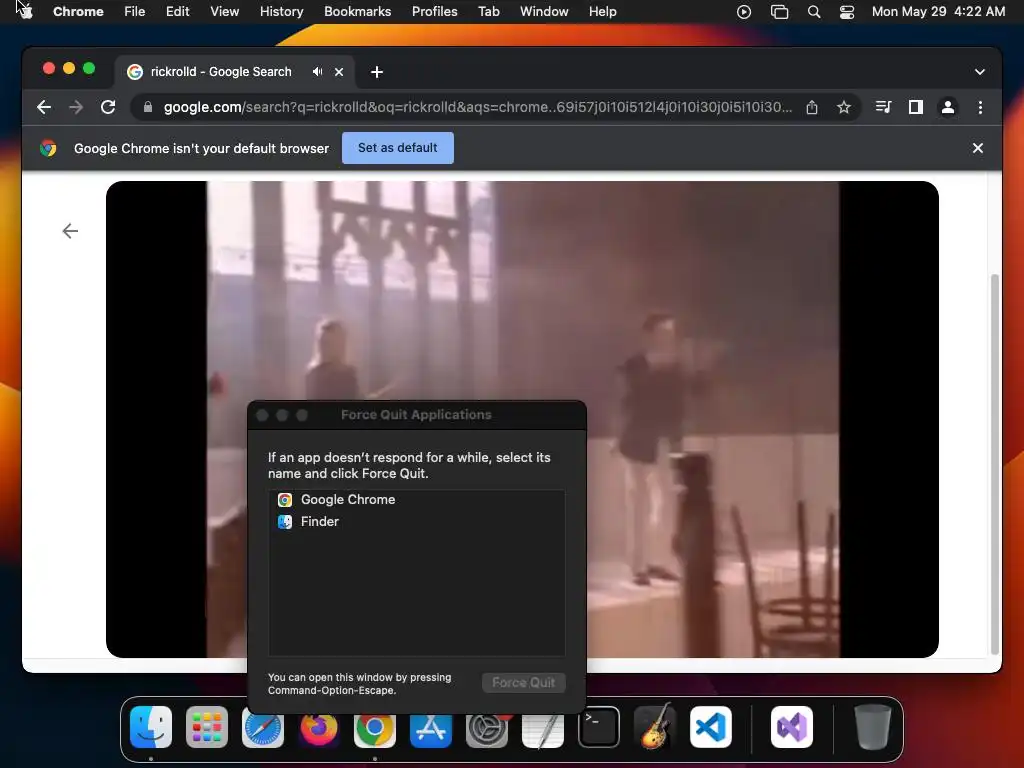The width and height of the screenshot is (1024, 768).
Task: Open Visual Studio from the Dock
Action: 792,728
